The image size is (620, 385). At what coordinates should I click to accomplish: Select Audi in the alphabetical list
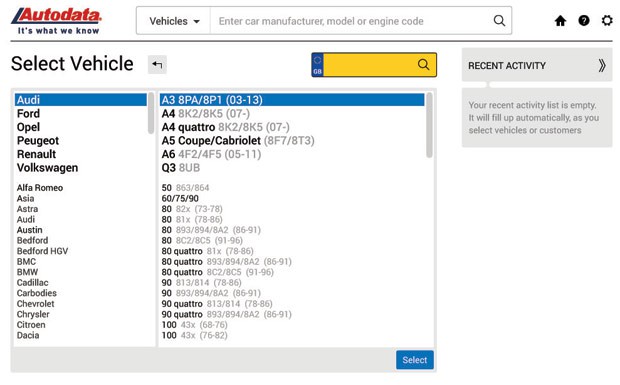pos(26,219)
